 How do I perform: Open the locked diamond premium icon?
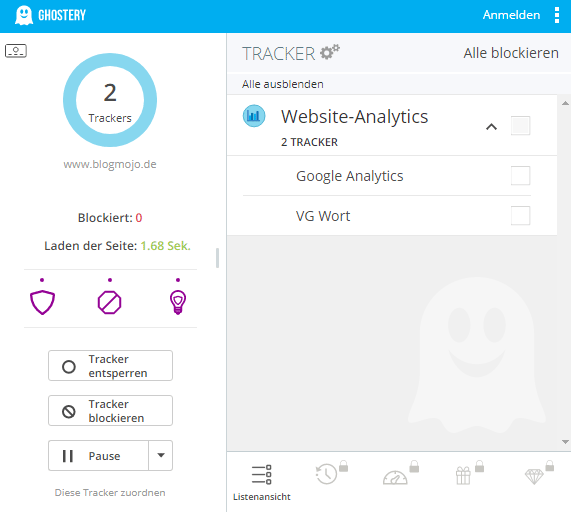point(539,473)
